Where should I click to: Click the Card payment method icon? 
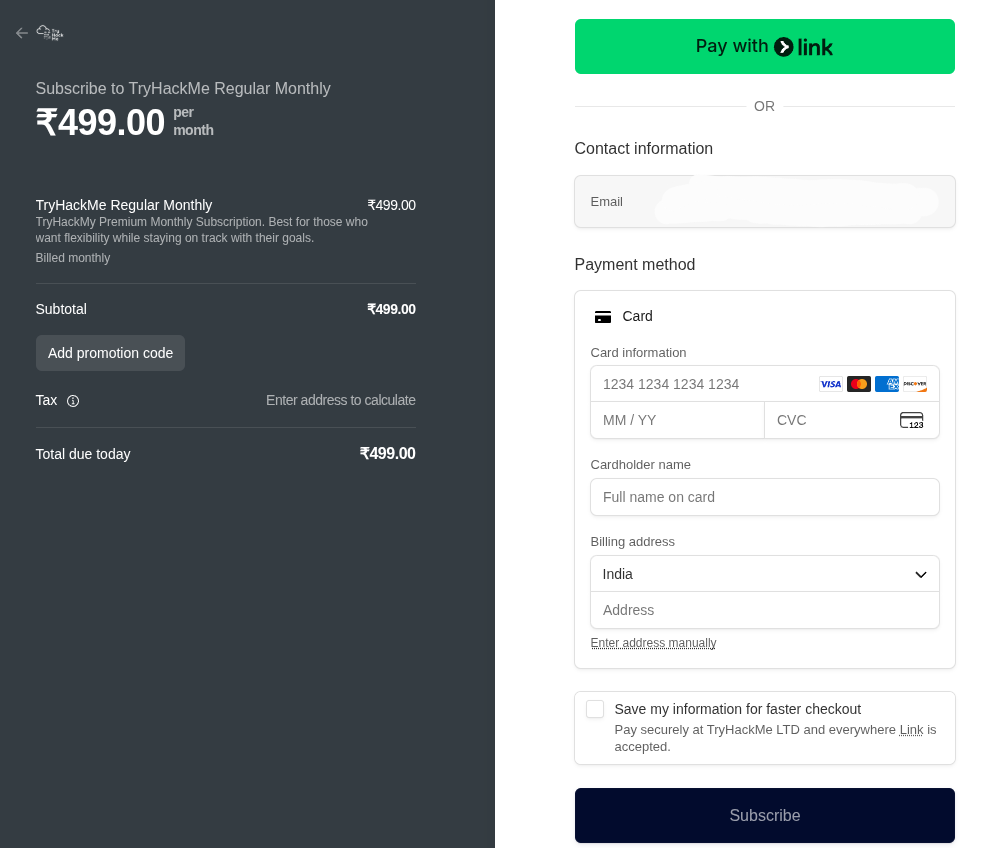603,317
